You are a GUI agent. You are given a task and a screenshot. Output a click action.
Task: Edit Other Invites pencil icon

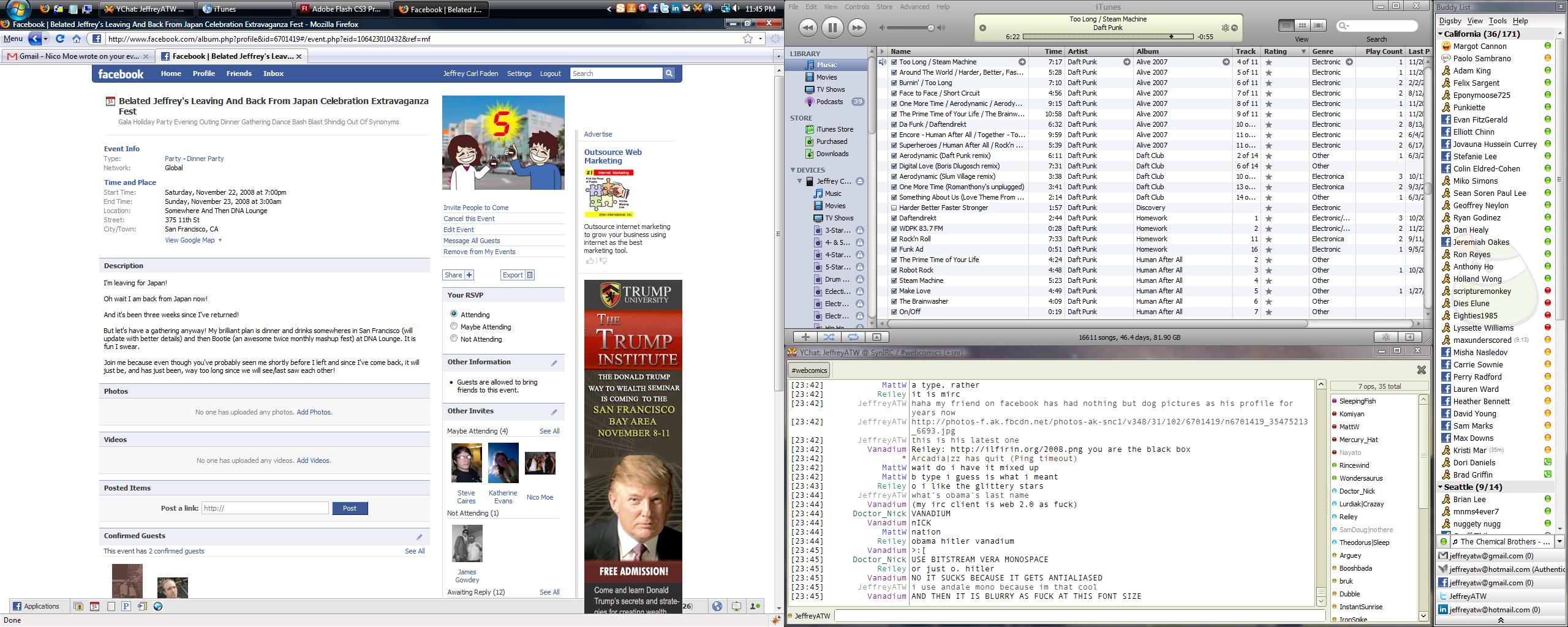coord(554,411)
